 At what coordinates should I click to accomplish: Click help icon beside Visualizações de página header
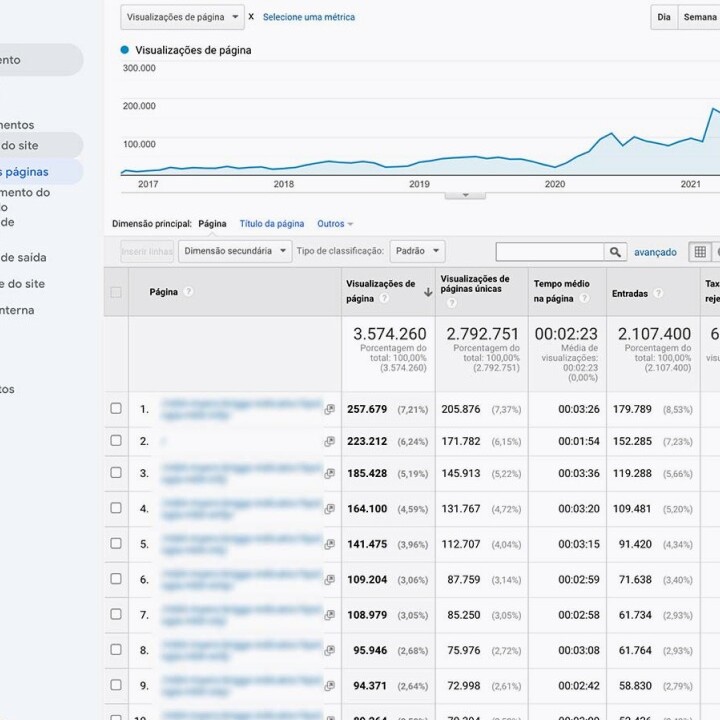pyautogui.click(x=384, y=298)
